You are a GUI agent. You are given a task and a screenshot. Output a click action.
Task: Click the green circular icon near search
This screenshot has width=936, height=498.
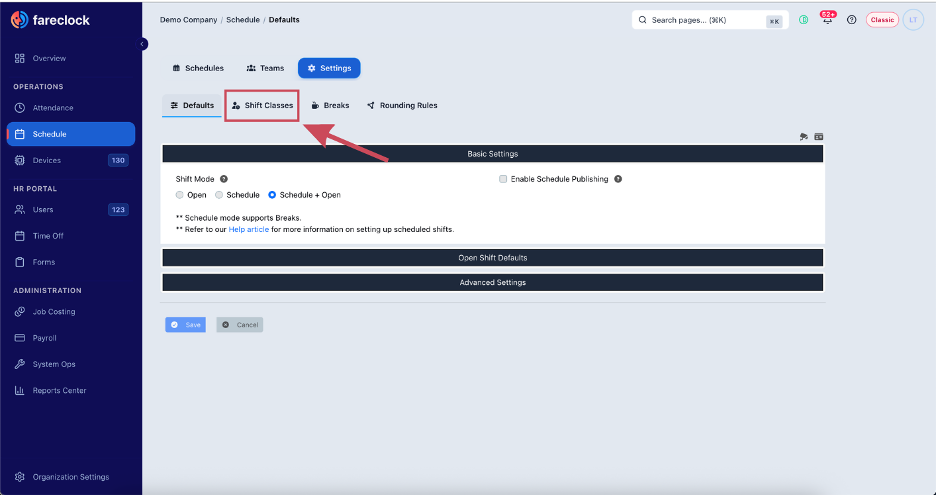[803, 20]
